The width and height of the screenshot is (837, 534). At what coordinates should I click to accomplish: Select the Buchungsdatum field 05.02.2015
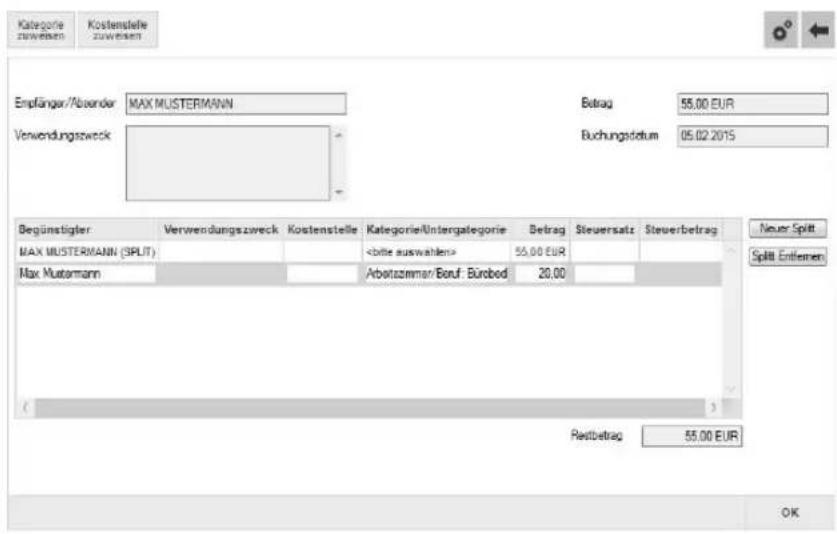[x=753, y=136]
